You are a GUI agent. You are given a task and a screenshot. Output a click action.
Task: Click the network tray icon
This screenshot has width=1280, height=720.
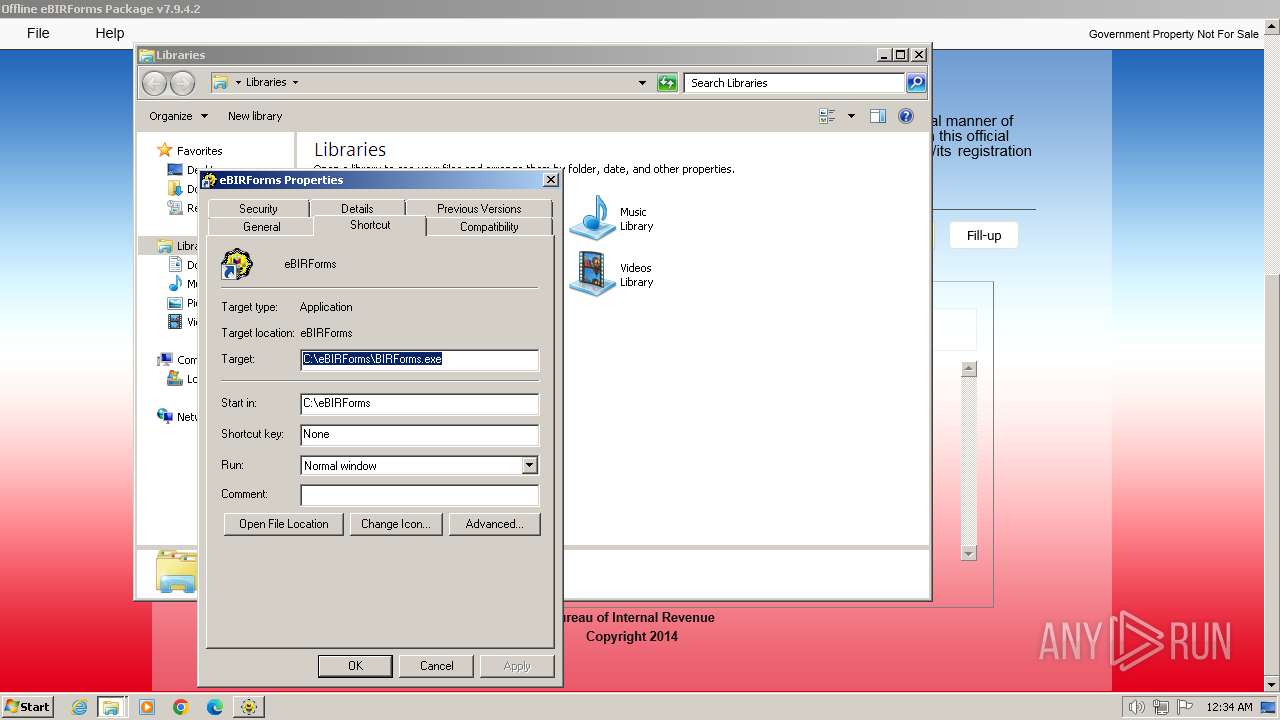(x=1161, y=707)
